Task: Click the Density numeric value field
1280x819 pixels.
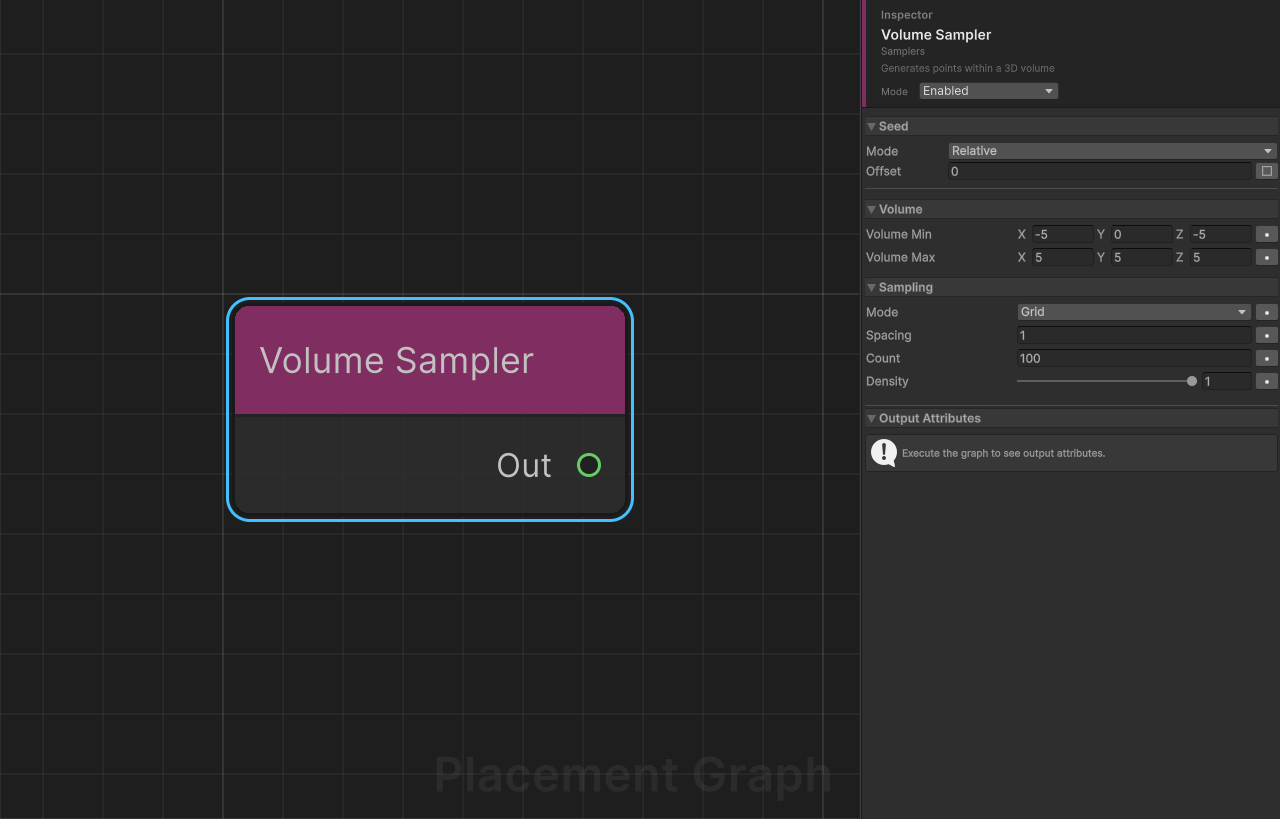Action: click(1227, 381)
